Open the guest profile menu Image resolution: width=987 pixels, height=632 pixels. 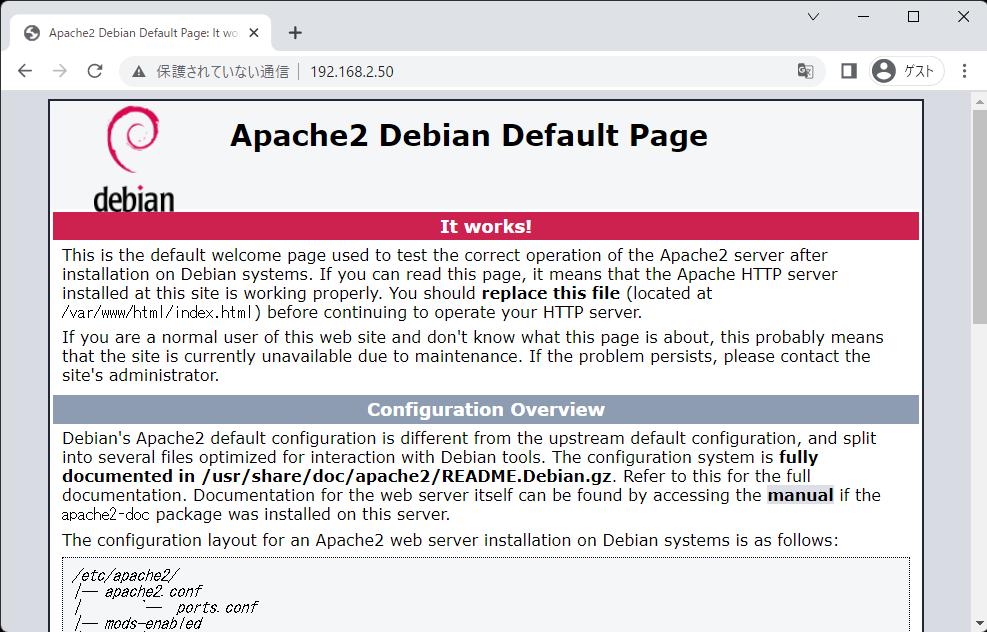[906, 71]
